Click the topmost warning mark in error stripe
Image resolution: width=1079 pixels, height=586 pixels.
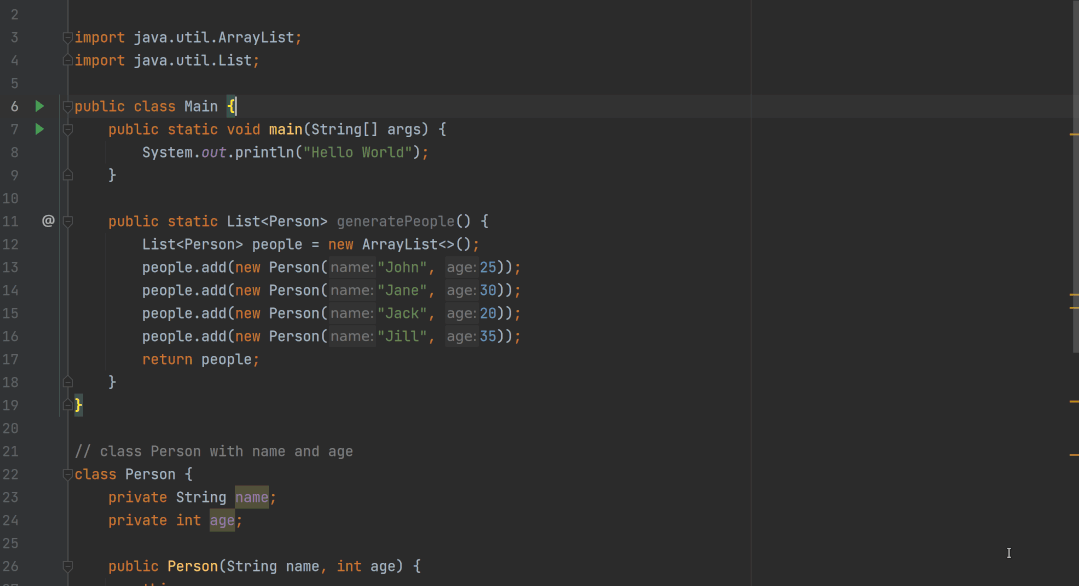[x=1074, y=133]
